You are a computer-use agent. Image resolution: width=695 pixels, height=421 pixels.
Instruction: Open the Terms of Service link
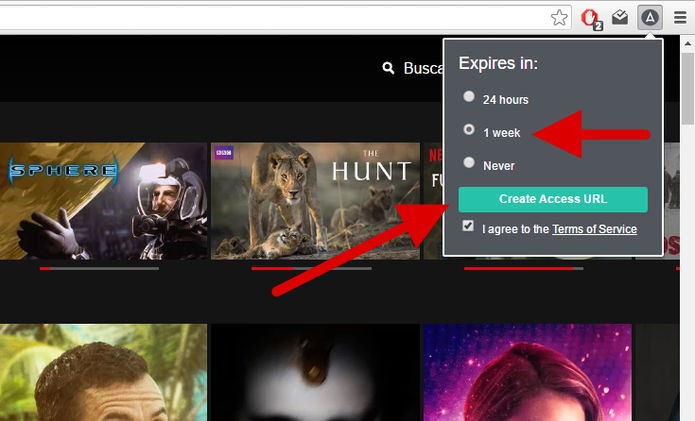pos(594,229)
